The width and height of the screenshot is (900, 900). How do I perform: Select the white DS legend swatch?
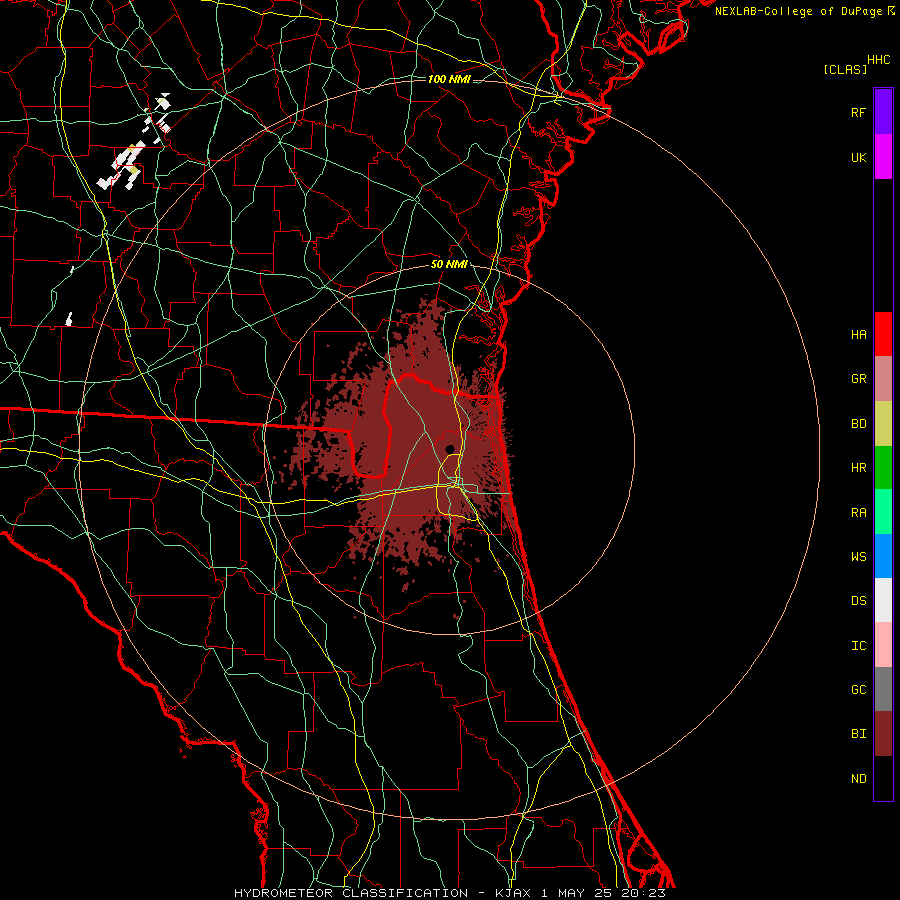tap(883, 600)
